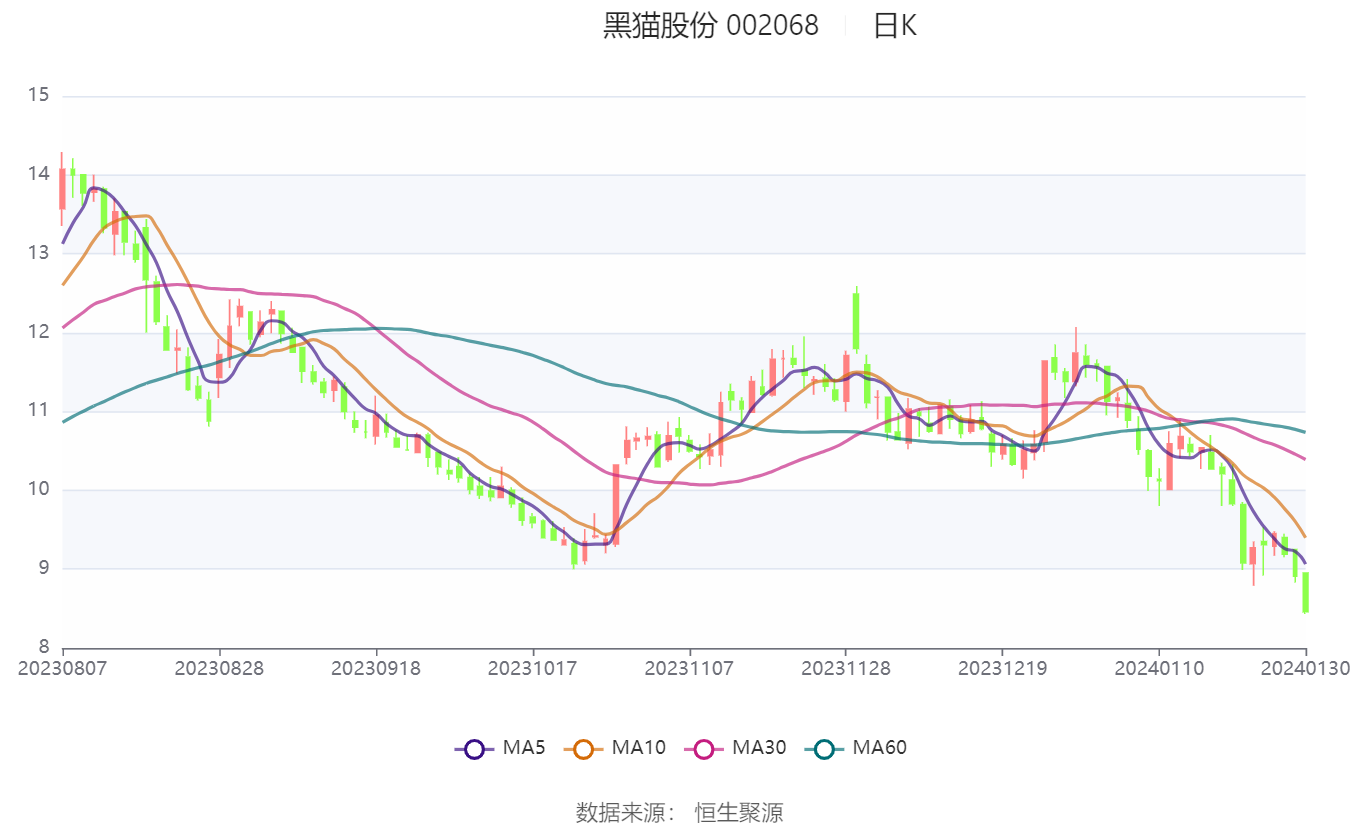Click the 20231107 date axis label
This screenshot has height=828, width=1360.
coord(689,668)
